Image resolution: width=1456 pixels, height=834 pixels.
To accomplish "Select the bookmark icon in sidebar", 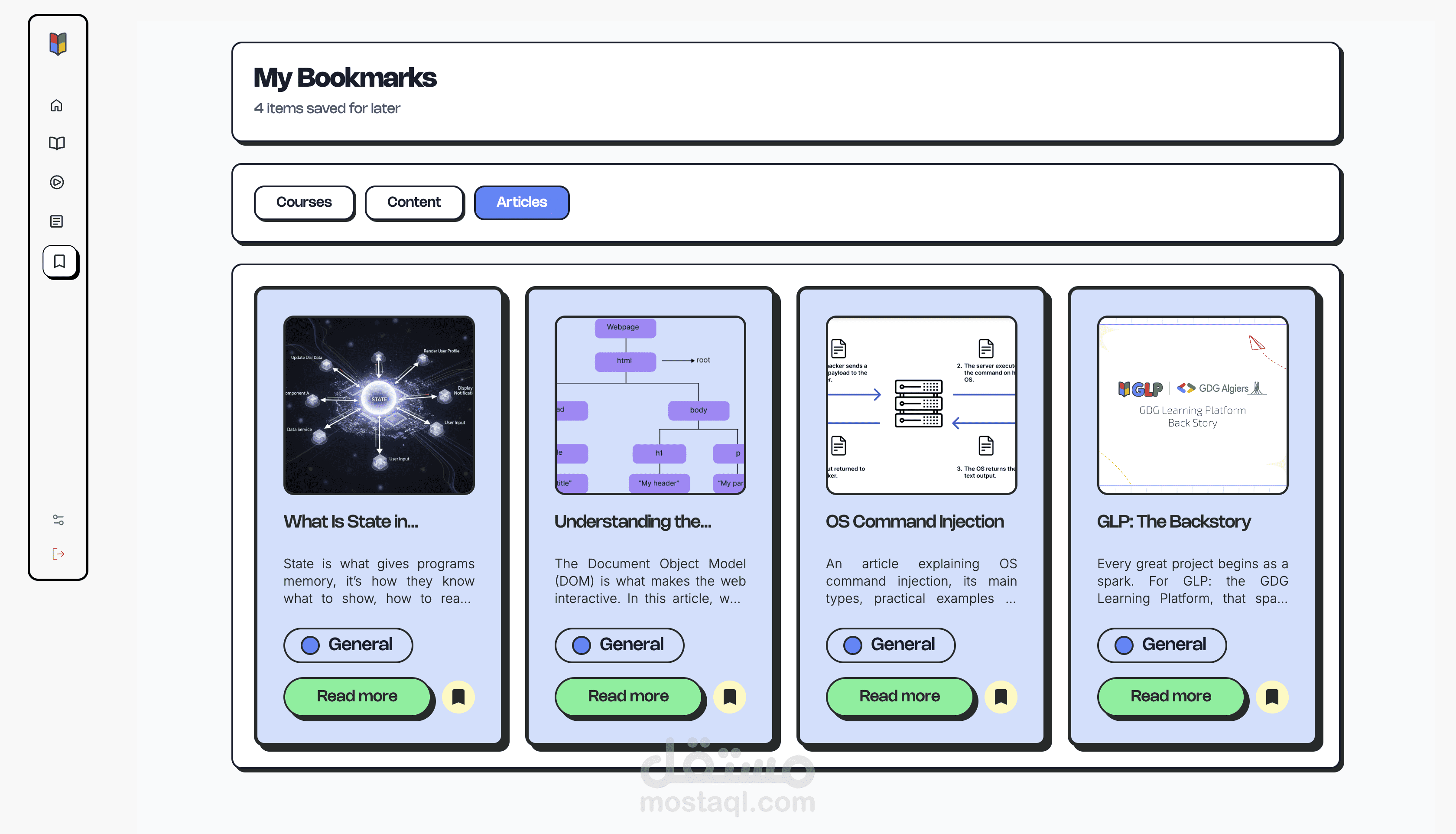I will 59,261.
